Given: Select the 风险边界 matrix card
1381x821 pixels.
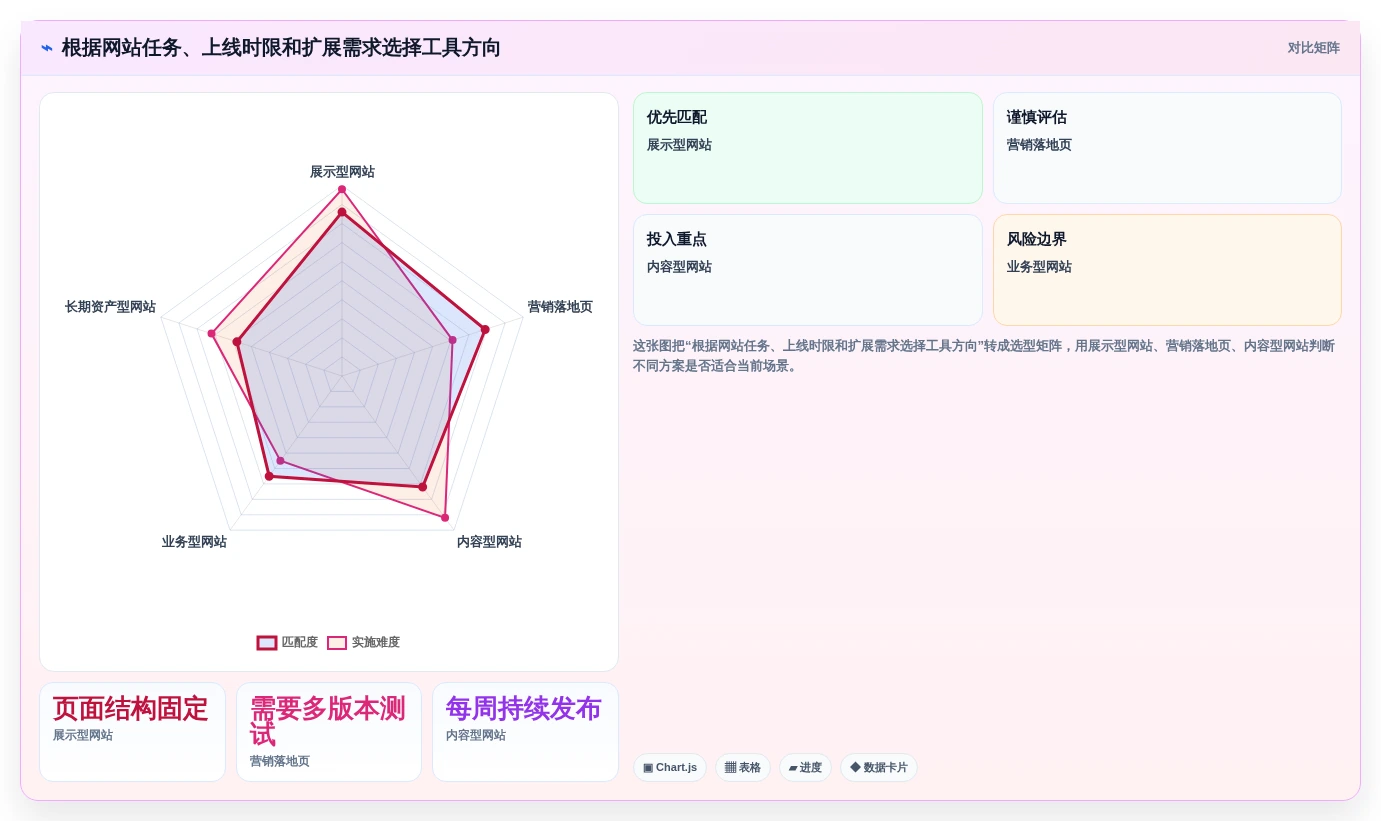Looking at the screenshot, I should click(x=1167, y=270).
